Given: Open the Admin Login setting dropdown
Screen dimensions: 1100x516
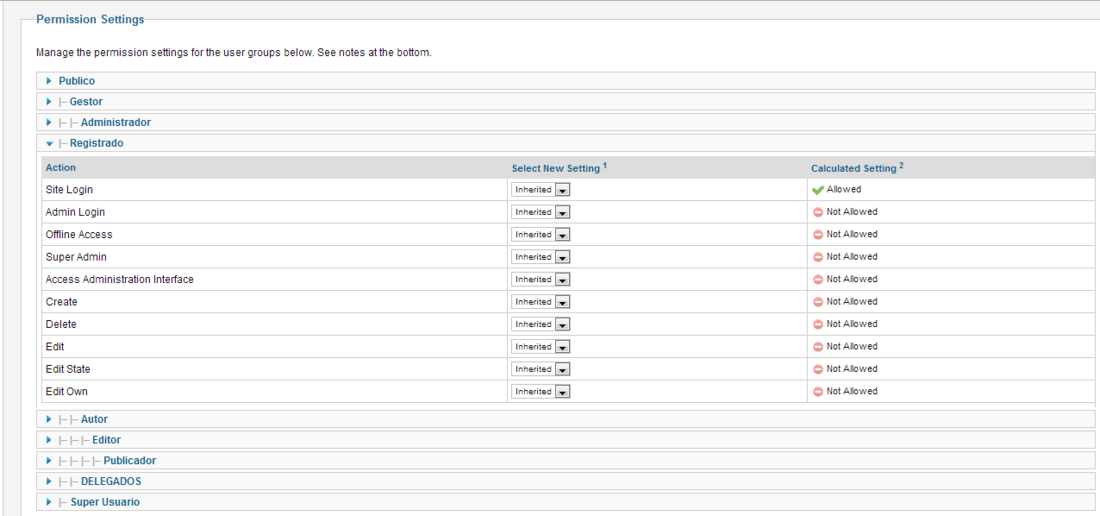Looking at the screenshot, I should point(540,212).
